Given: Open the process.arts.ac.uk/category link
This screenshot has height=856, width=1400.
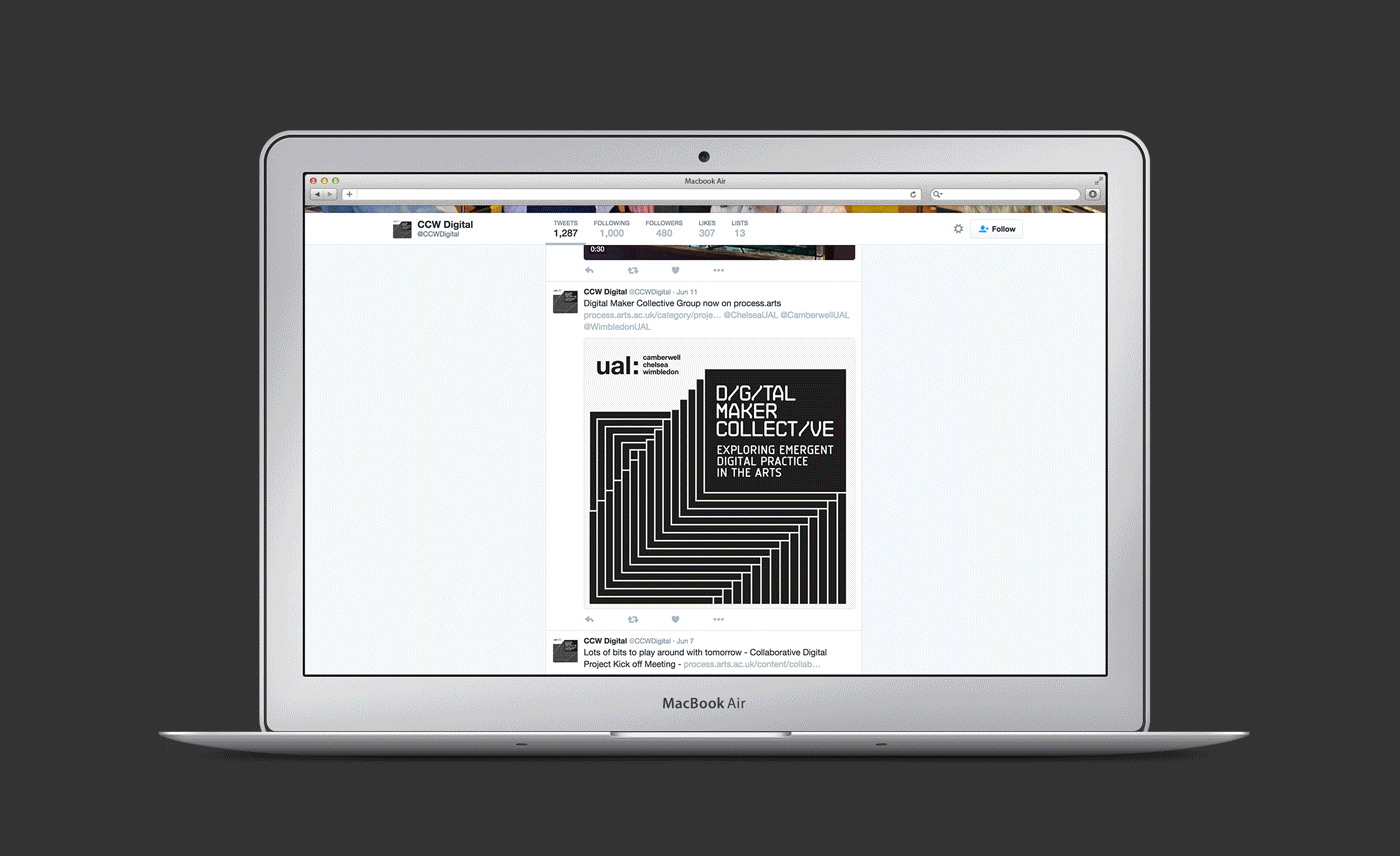Looking at the screenshot, I should pos(652,315).
